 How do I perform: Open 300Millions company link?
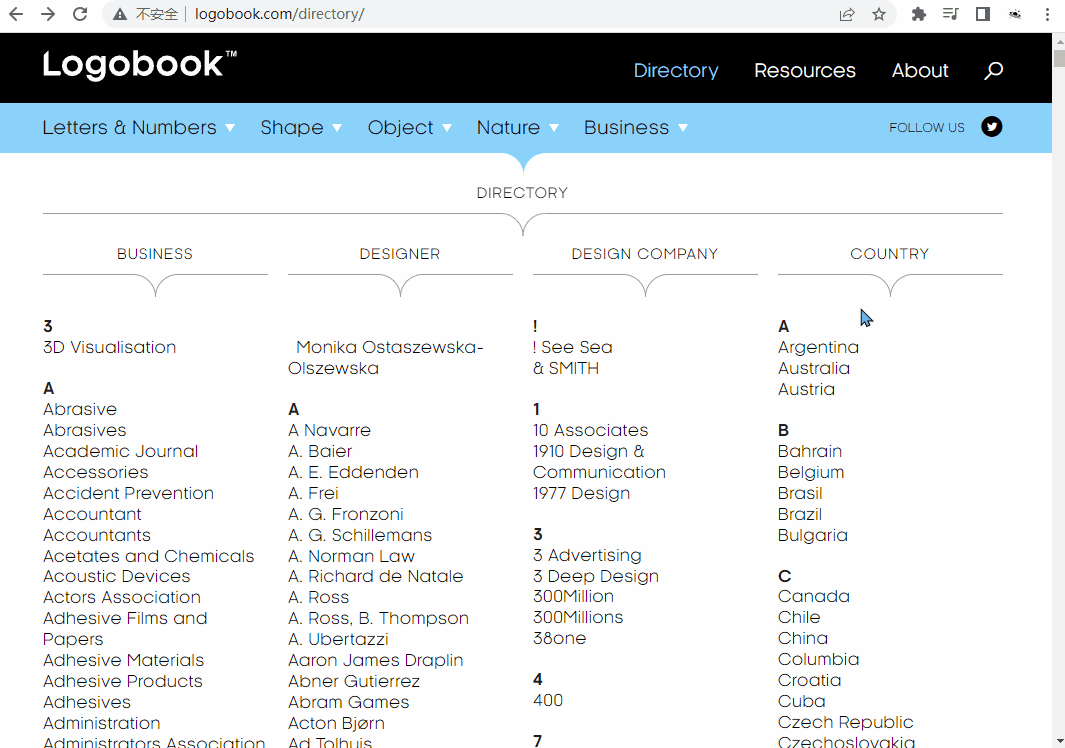tap(578, 618)
